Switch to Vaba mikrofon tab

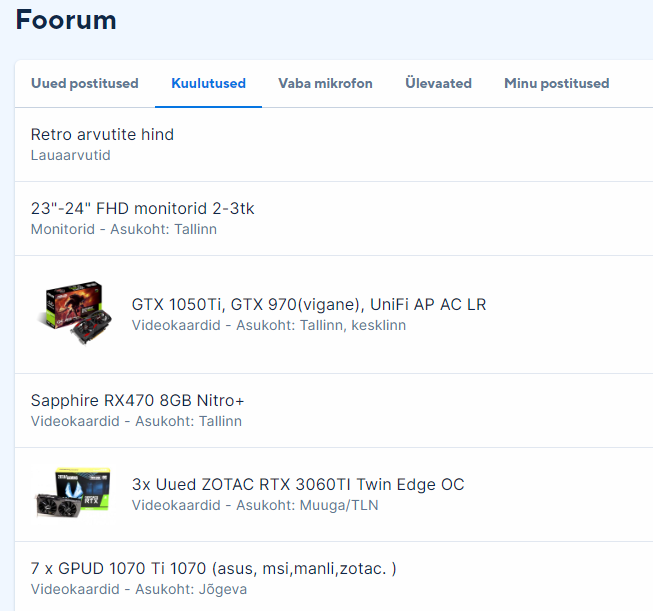(x=325, y=83)
